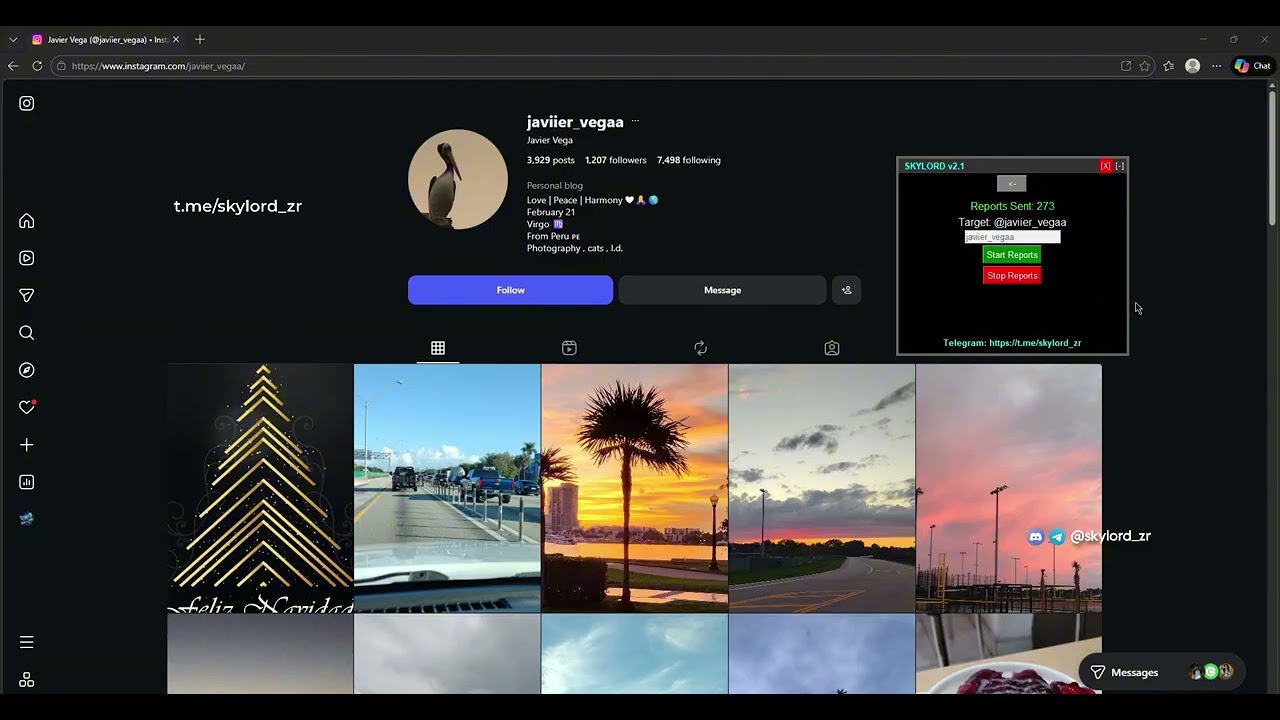The width and height of the screenshot is (1280, 720).
Task: Open the Meta apps grid icon
Action: tap(27, 680)
